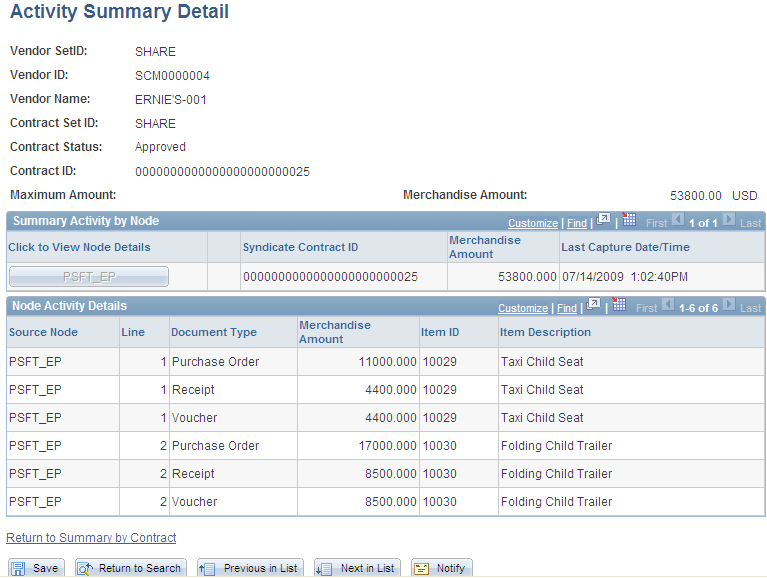Screen dimensions: 767x578
Task: Select the 10029 item ID in Voucher row
Action: click(439, 418)
